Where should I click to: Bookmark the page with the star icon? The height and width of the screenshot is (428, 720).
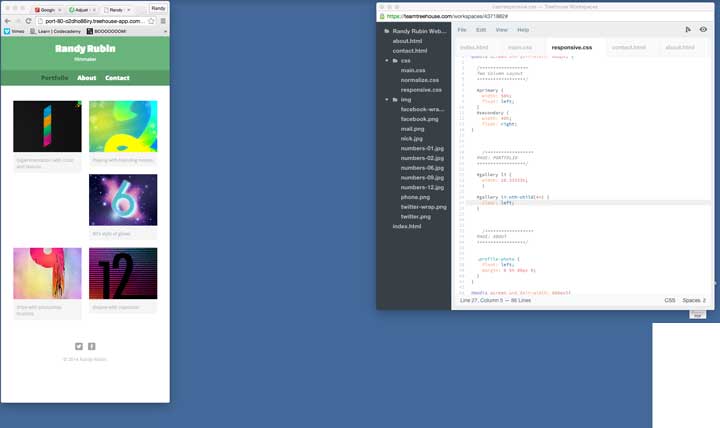151,20
